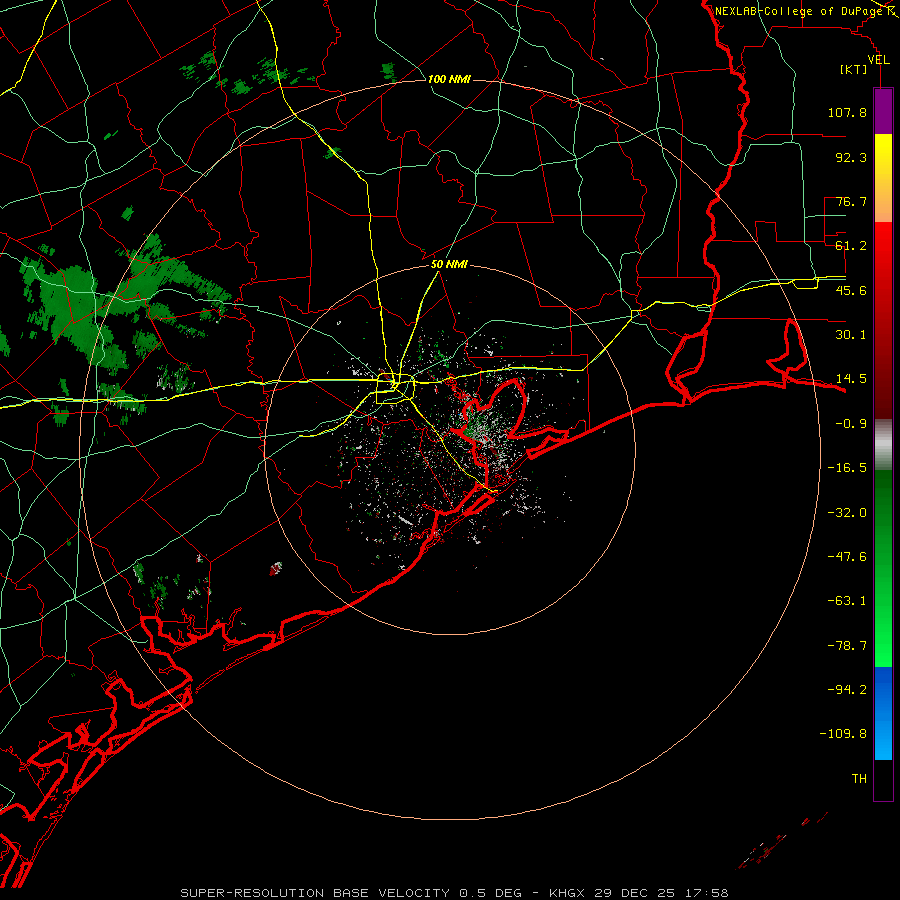The image size is (900, 900).
Task: Click the -78.7 velocity scale value
Action: tap(847, 646)
